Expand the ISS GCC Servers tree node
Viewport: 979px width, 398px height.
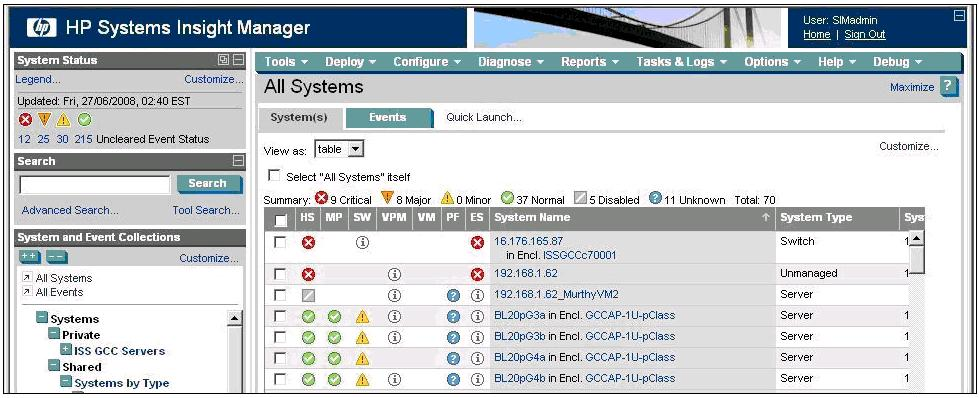[66, 351]
